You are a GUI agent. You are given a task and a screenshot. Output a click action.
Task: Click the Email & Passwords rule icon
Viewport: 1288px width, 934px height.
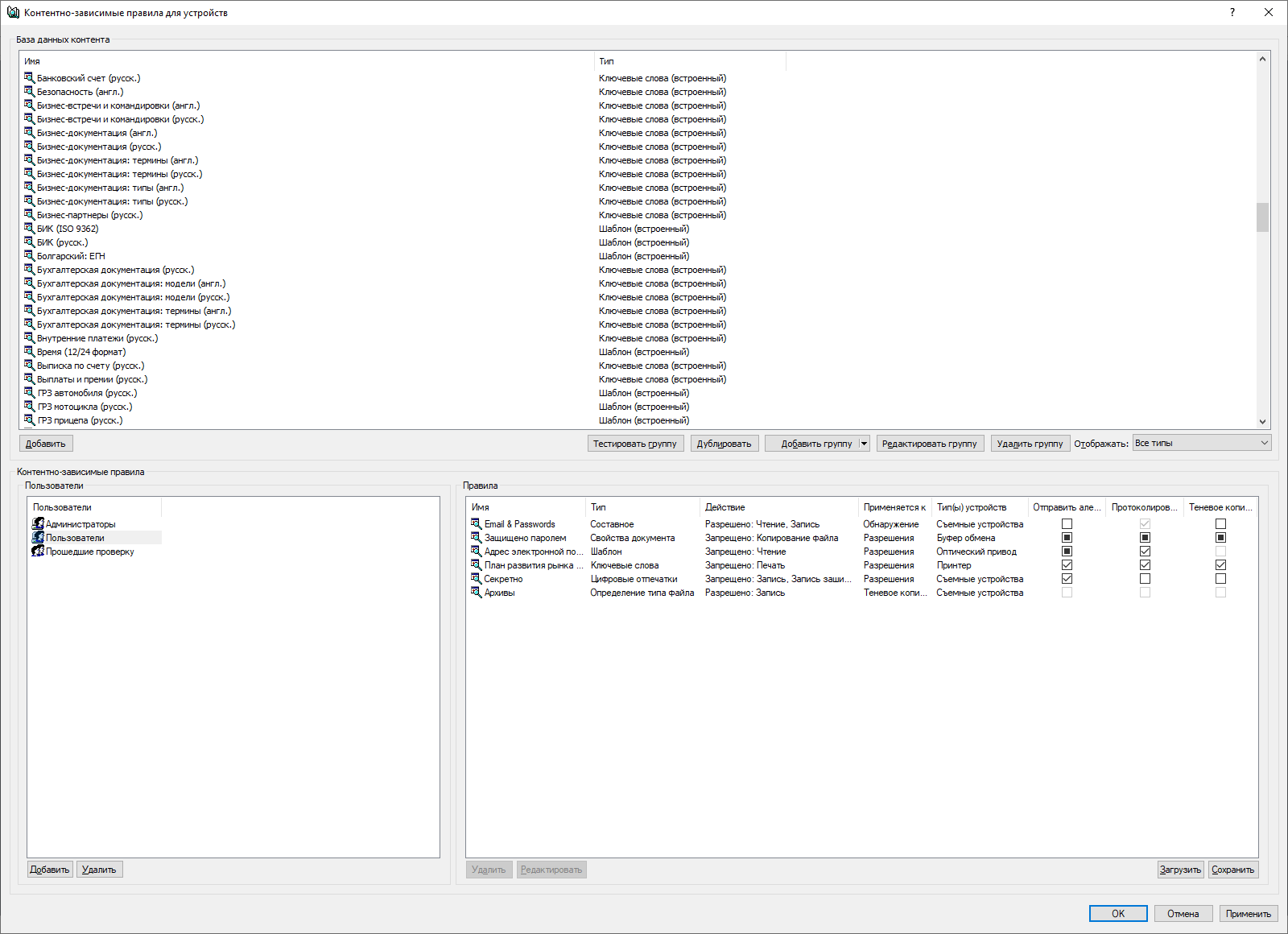(477, 524)
